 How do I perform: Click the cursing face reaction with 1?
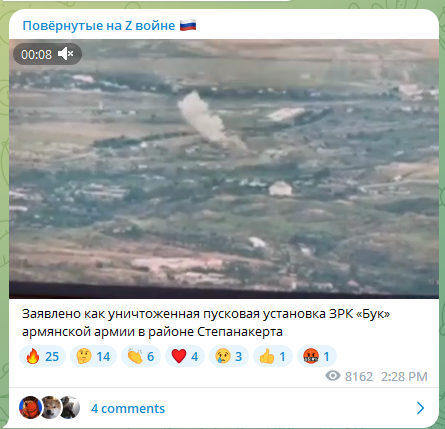click(317, 356)
